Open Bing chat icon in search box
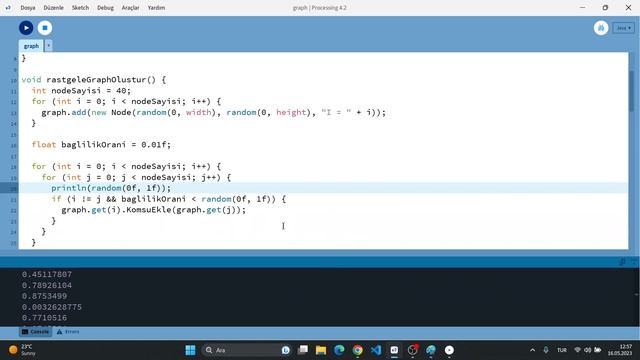Image resolution: width=640 pixels, height=360 pixels. pos(286,350)
